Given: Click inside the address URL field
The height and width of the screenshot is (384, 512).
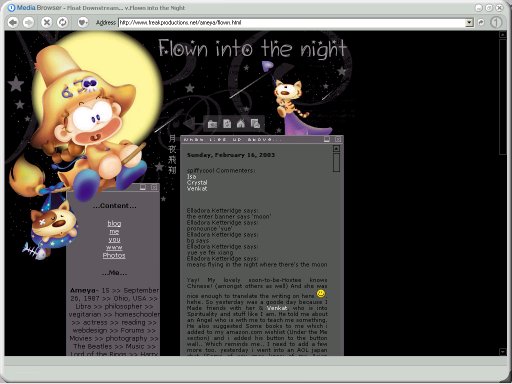Looking at the screenshot, I should (x=292, y=23).
